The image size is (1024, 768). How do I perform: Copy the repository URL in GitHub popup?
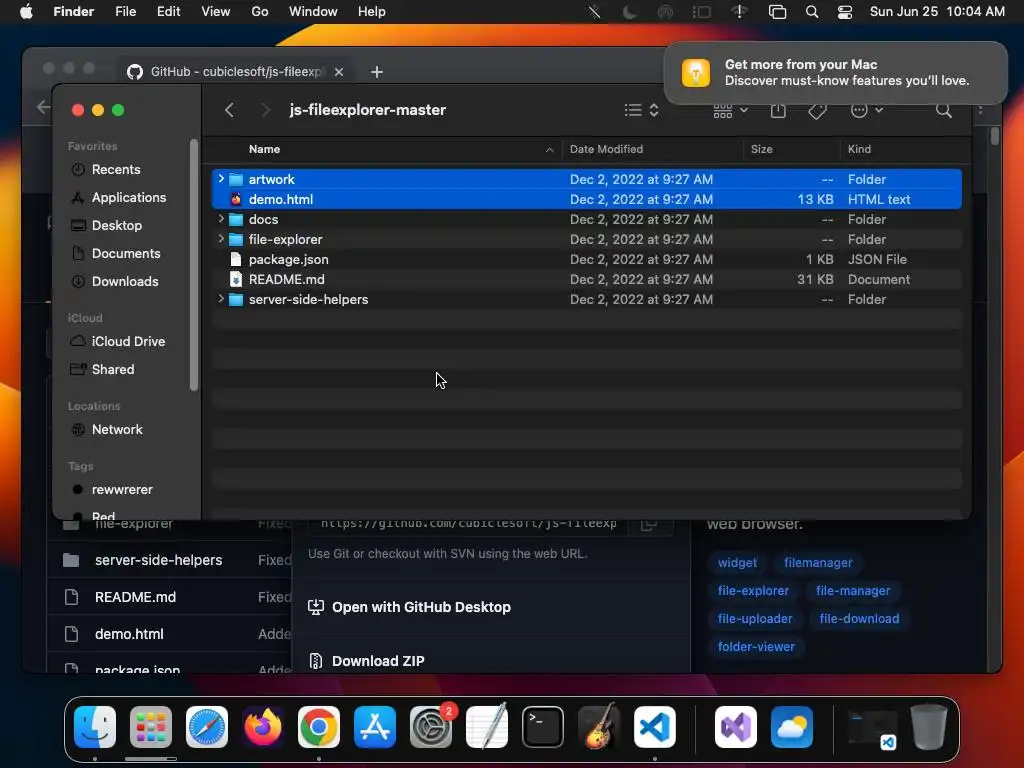click(648, 524)
